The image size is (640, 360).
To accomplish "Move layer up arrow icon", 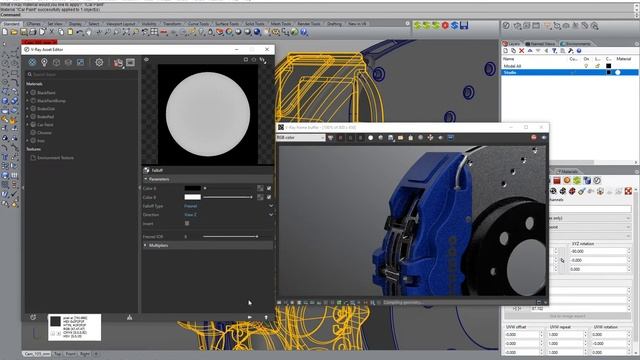I will pyautogui.click(x=530, y=51).
